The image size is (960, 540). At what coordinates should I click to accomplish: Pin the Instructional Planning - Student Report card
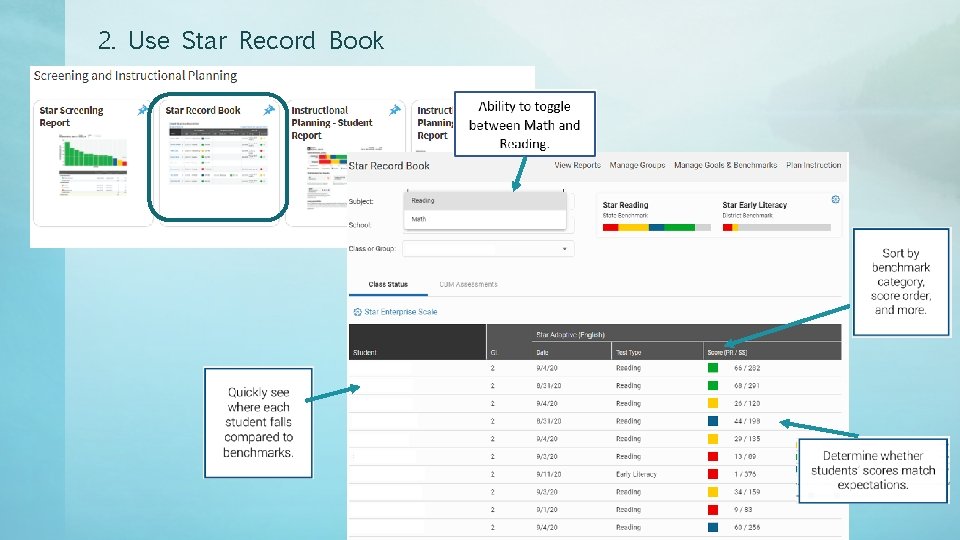click(x=395, y=110)
